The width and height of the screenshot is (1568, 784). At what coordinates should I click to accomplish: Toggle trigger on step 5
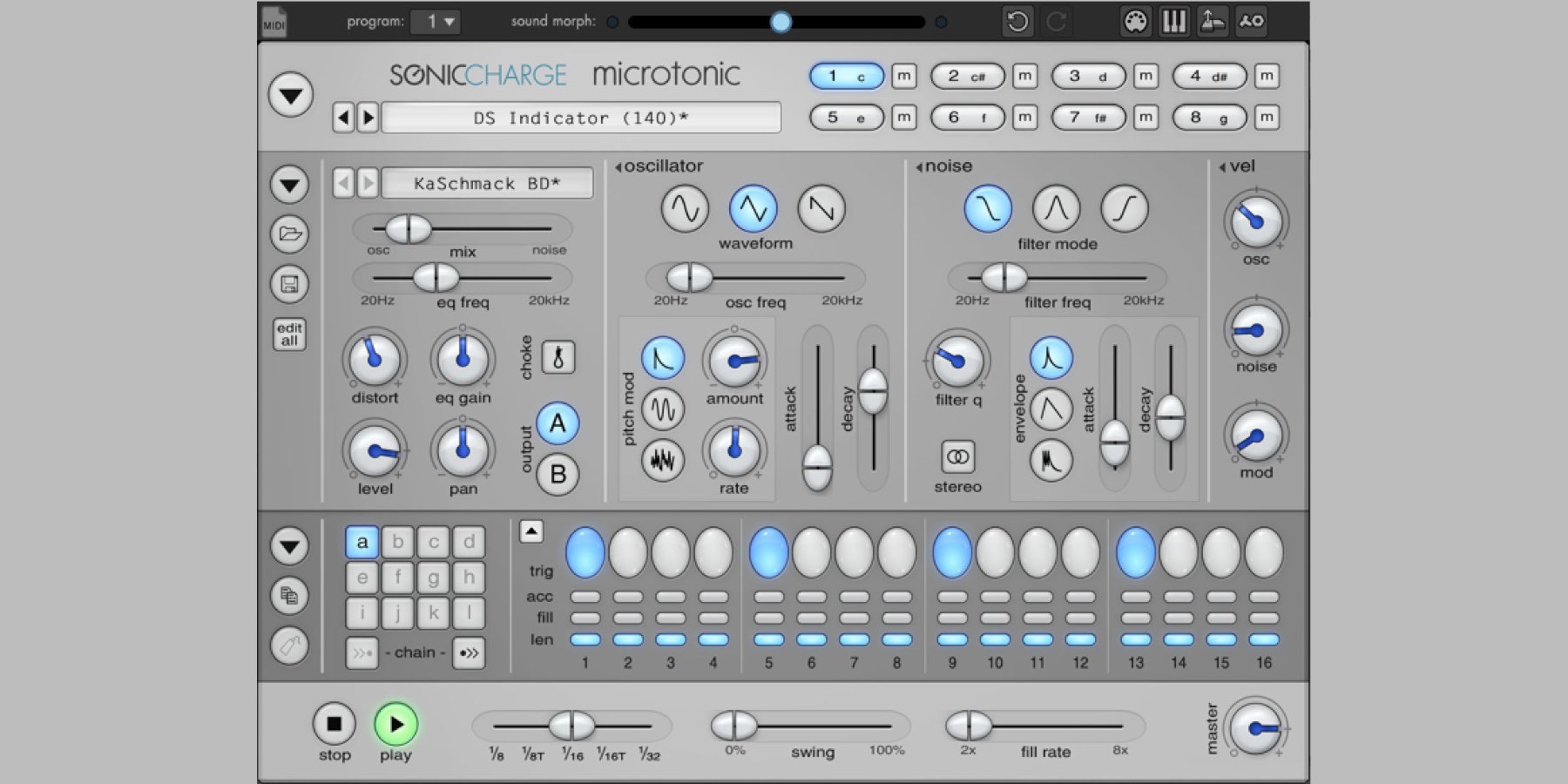(x=768, y=552)
